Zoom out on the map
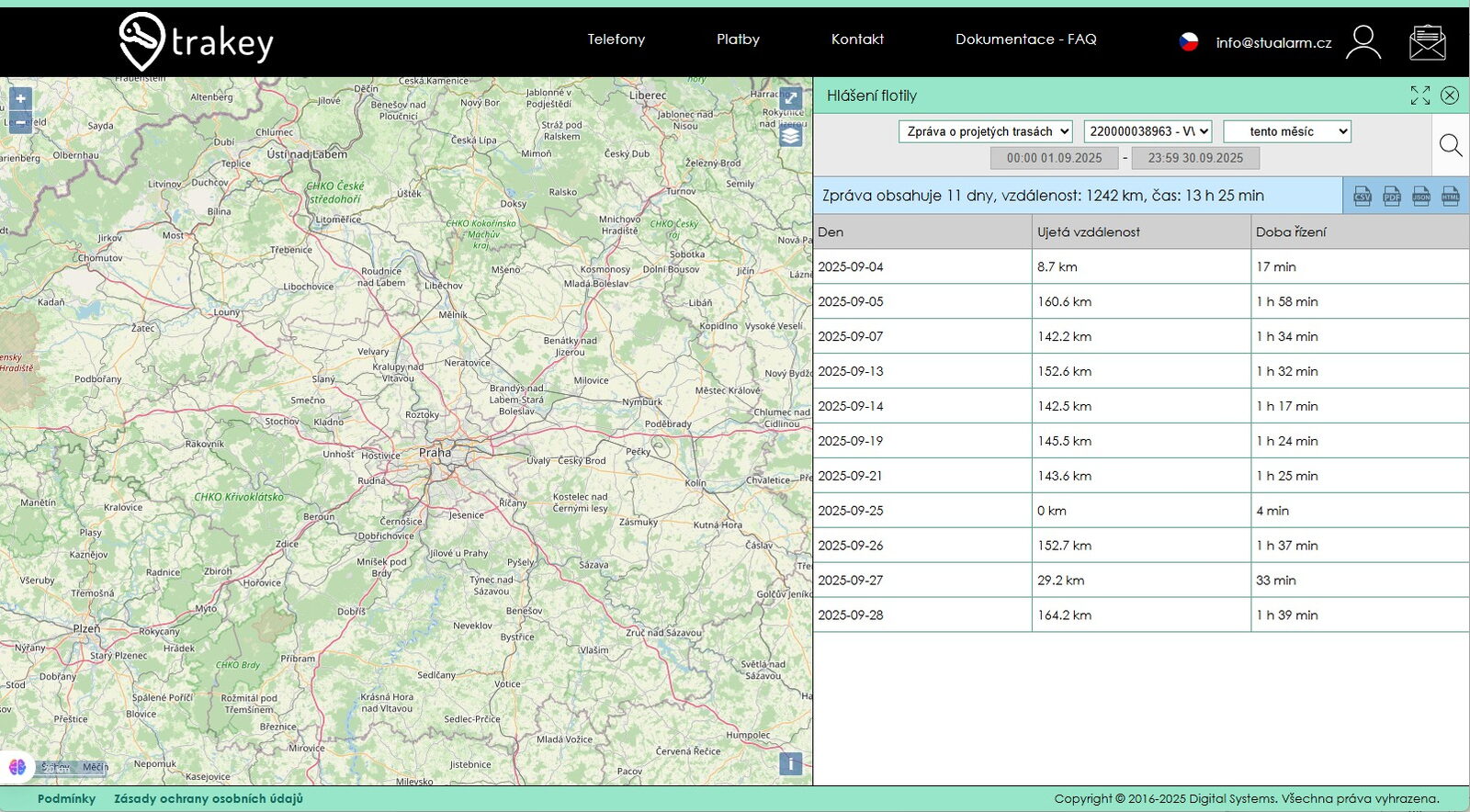This screenshot has width=1470, height=812. click(20, 122)
